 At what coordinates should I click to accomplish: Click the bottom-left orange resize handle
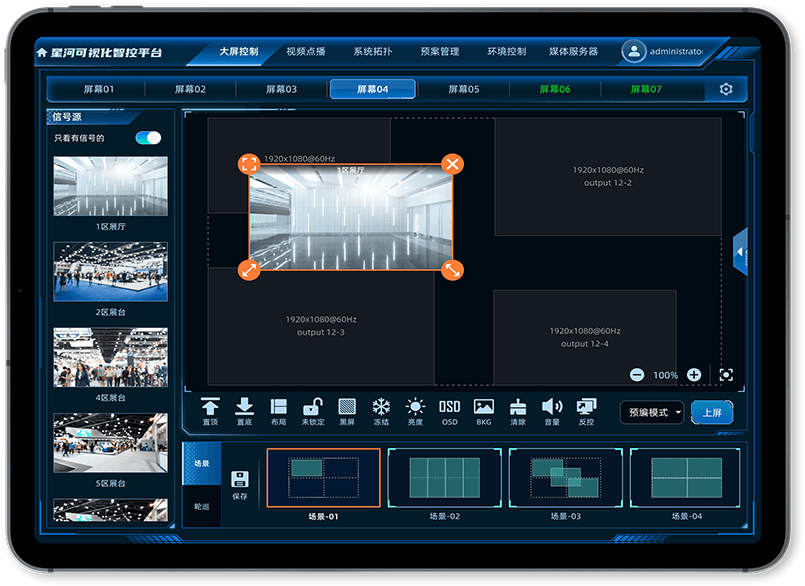pyautogui.click(x=249, y=270)
